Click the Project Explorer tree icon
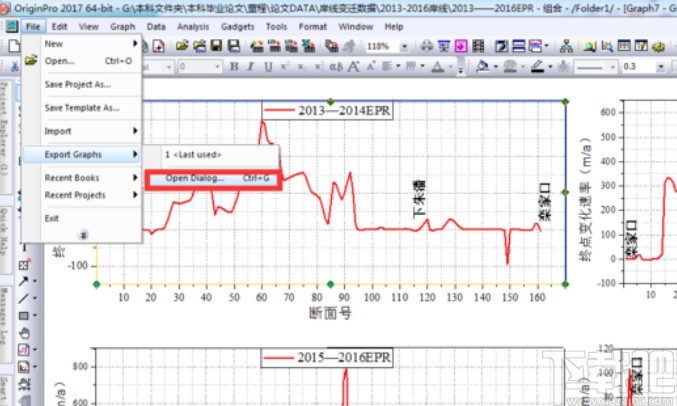 [566, 45]
